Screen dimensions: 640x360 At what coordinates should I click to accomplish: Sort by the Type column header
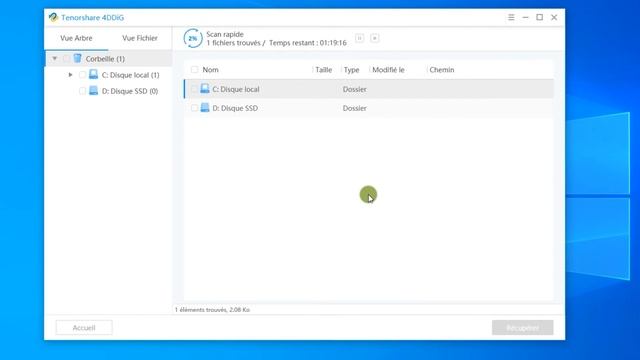[351, 70]
